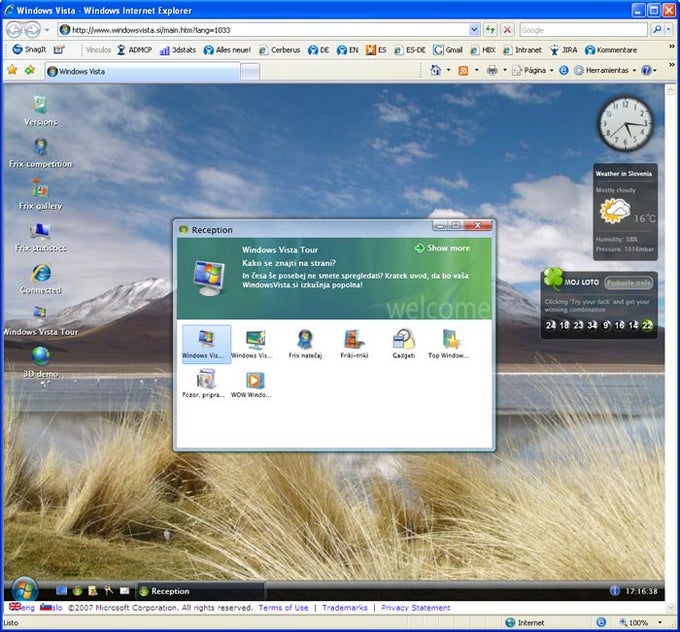Screen dimensions: 680x632
Task: Click the Home toolbar icon
Action: click(435, 70)
